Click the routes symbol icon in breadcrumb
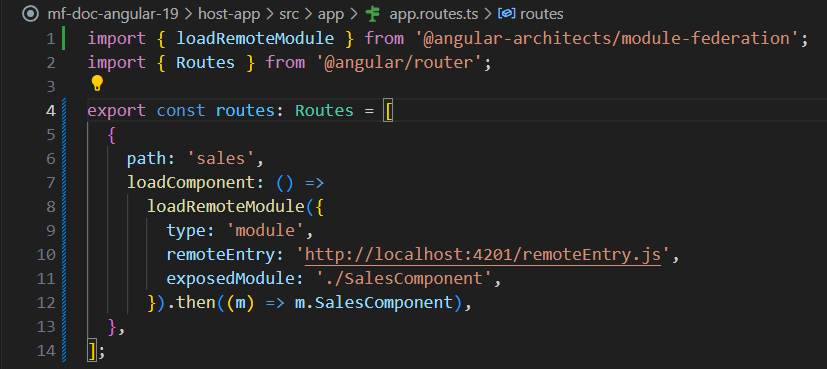 [507, 14]
